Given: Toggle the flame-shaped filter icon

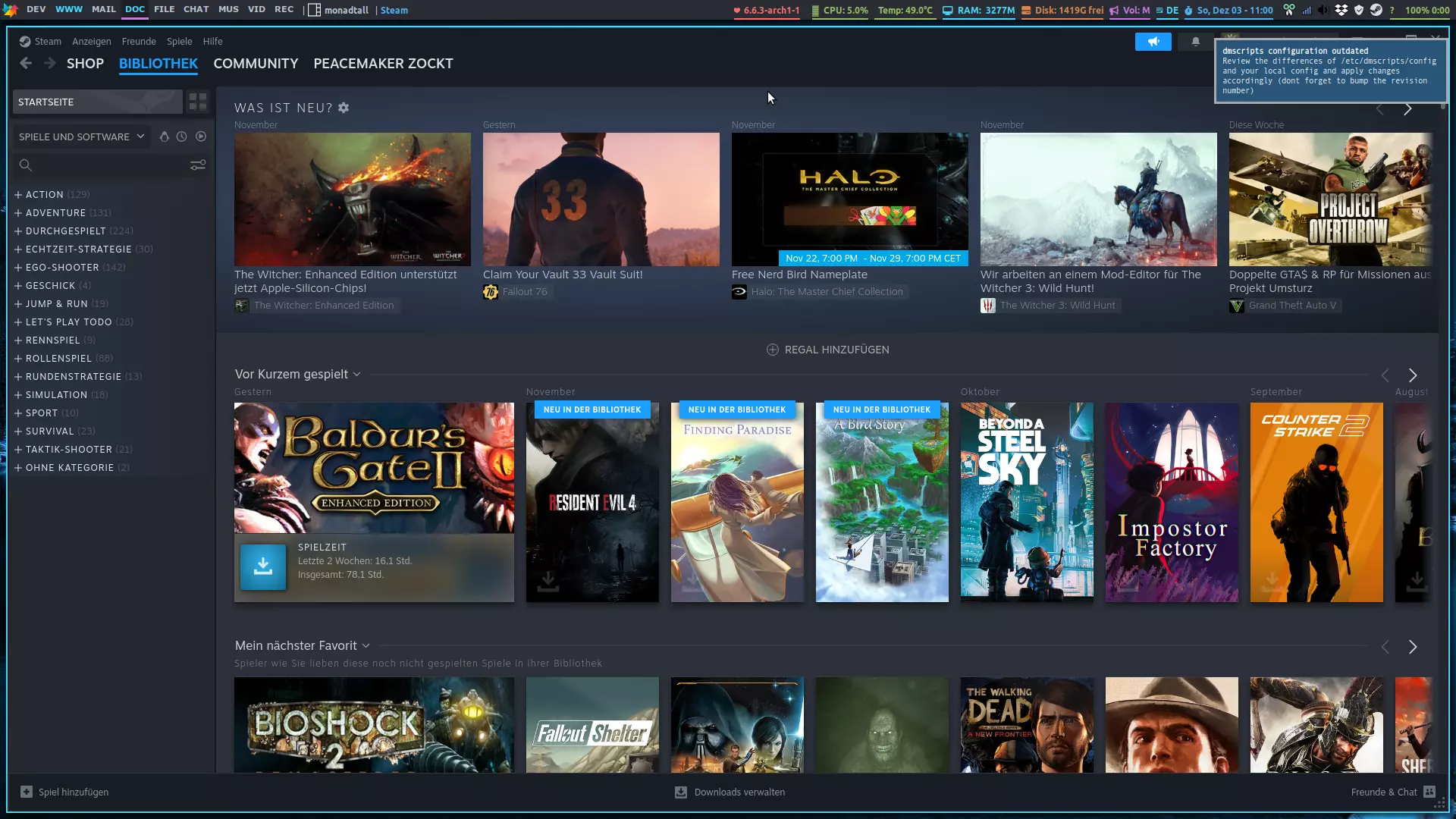Looking at the screenshot, I should click(x=164, y=136).
